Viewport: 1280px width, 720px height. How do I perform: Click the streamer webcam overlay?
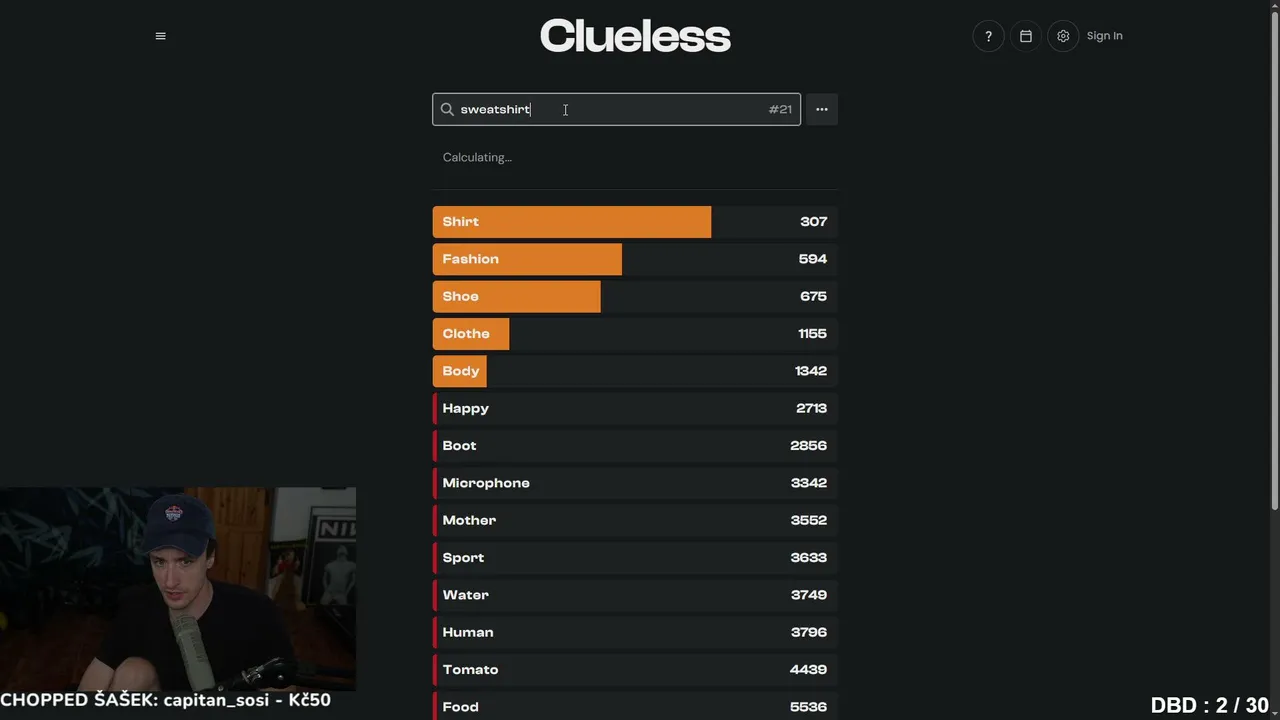[x=178, y=589]
